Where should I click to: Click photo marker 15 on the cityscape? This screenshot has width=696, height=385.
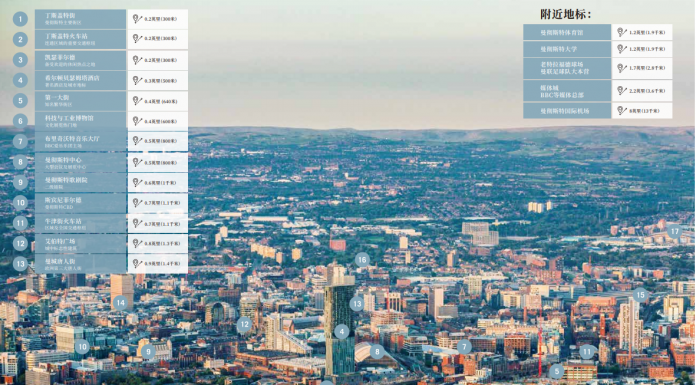(x=640, y=295)
